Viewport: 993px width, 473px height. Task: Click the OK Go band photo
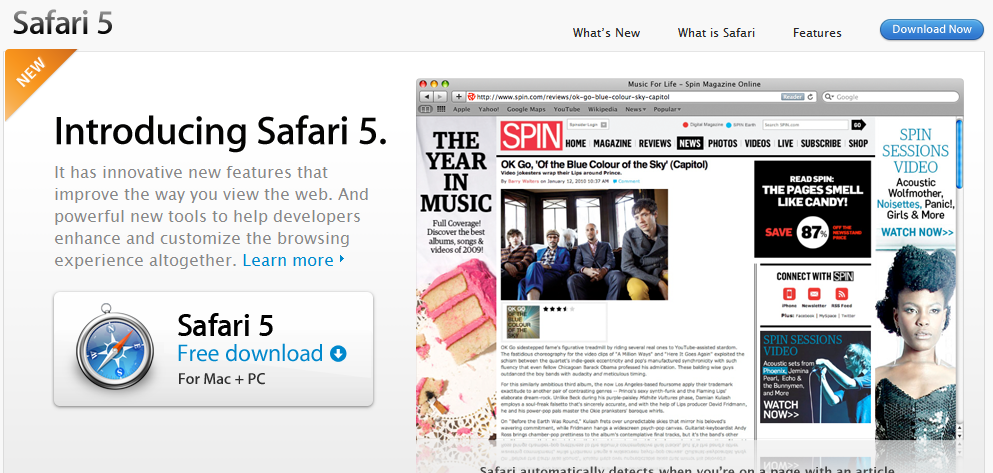pyautogui.click(x=584, y=244)
